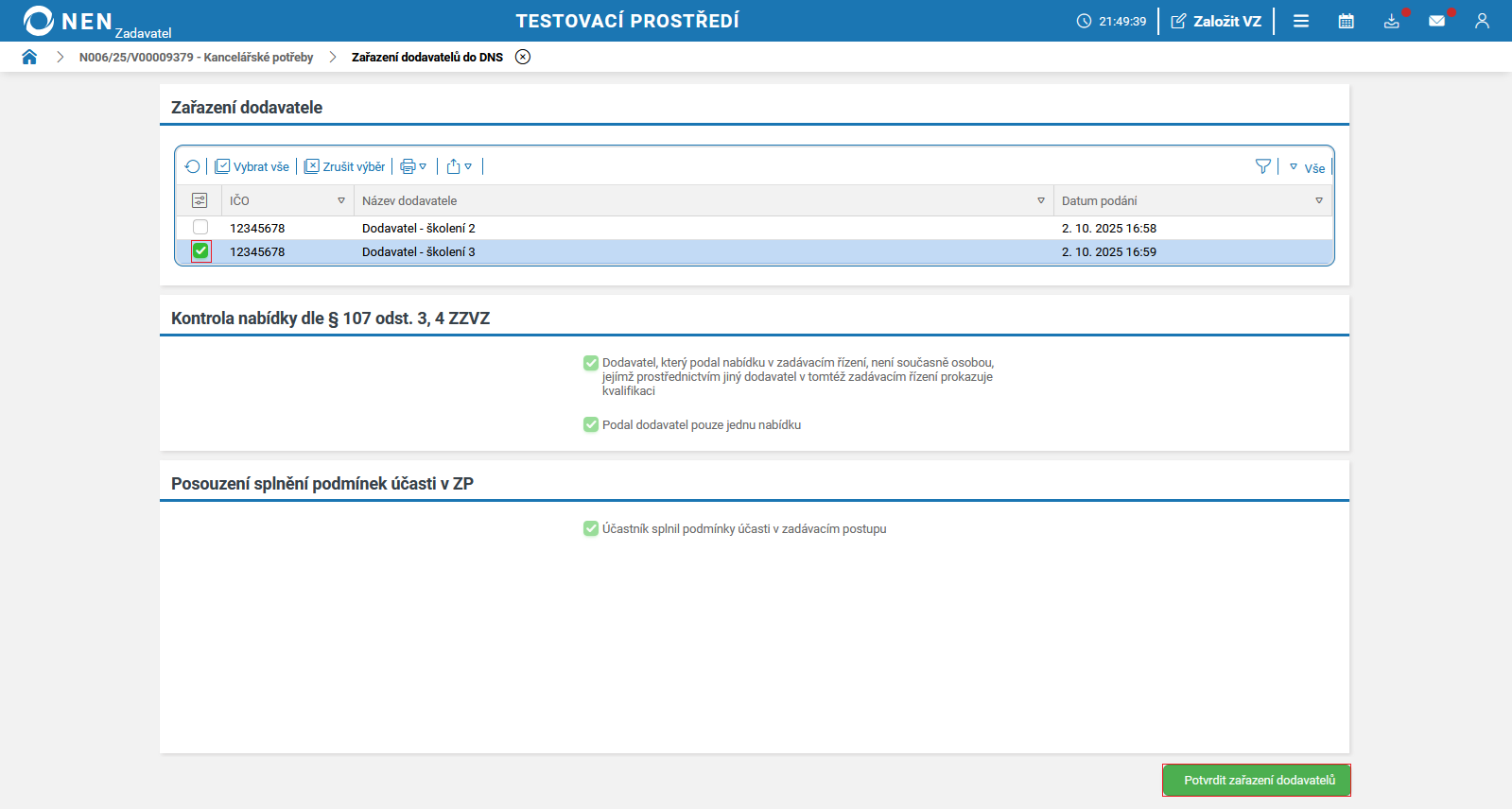Open the Název dodavatele column dropdown arrow
The width and height of the screenshot is (1512, 809).
click(x=1041, y=200)
